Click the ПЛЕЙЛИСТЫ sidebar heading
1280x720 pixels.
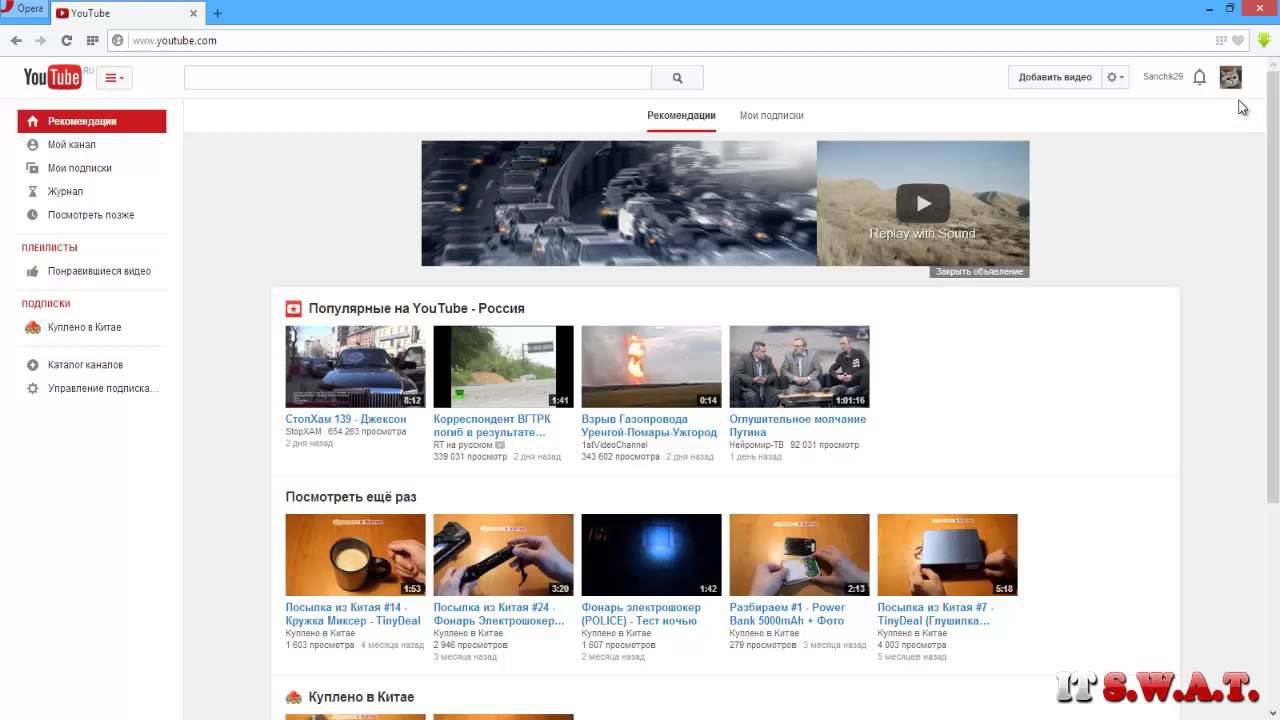(49, 247)
